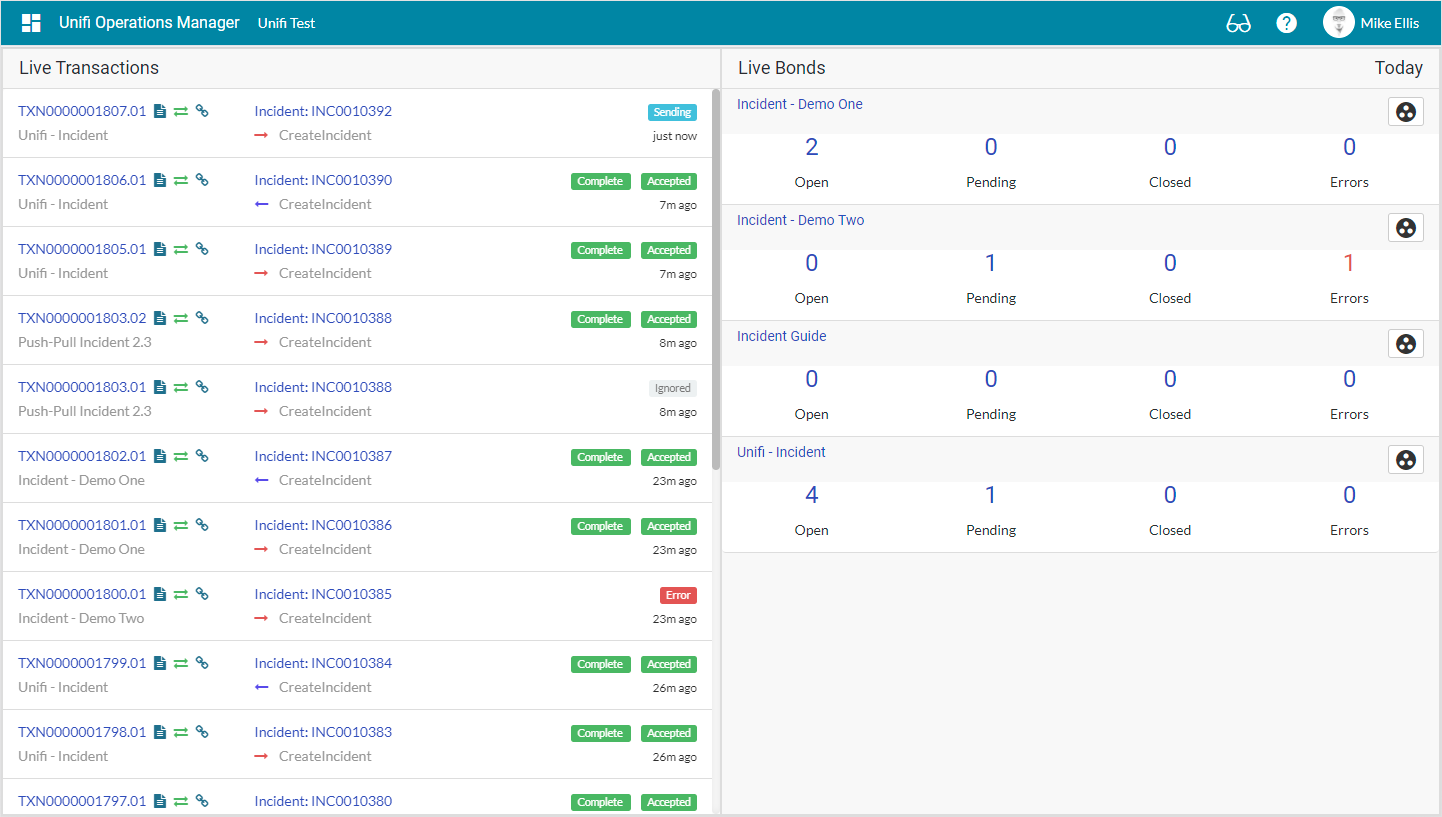Open transaction TXN0000001803.02 link

tap(82, 318)
